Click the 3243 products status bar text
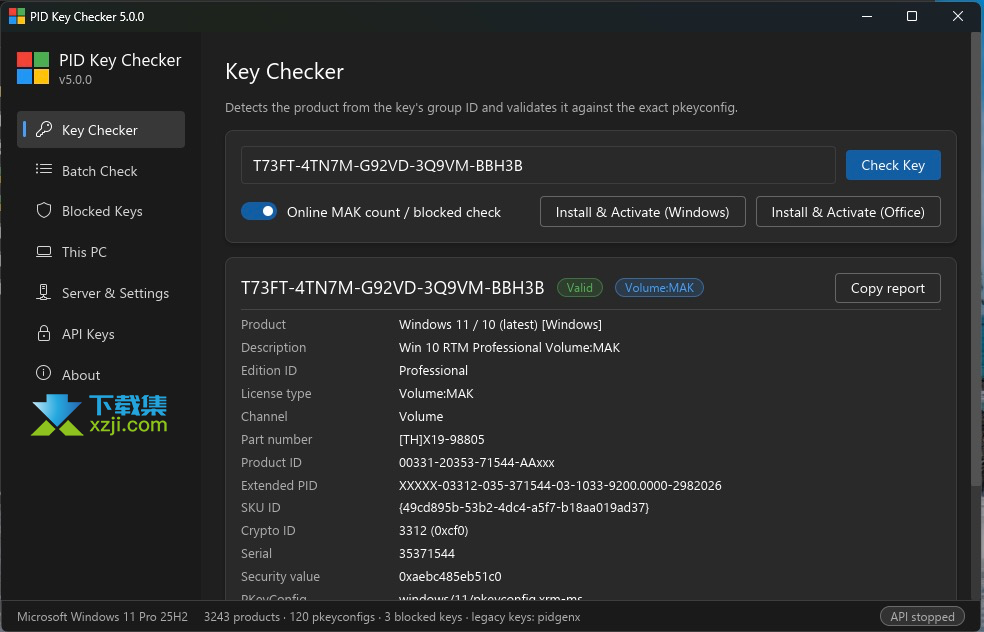 click(x=242, y=617)
